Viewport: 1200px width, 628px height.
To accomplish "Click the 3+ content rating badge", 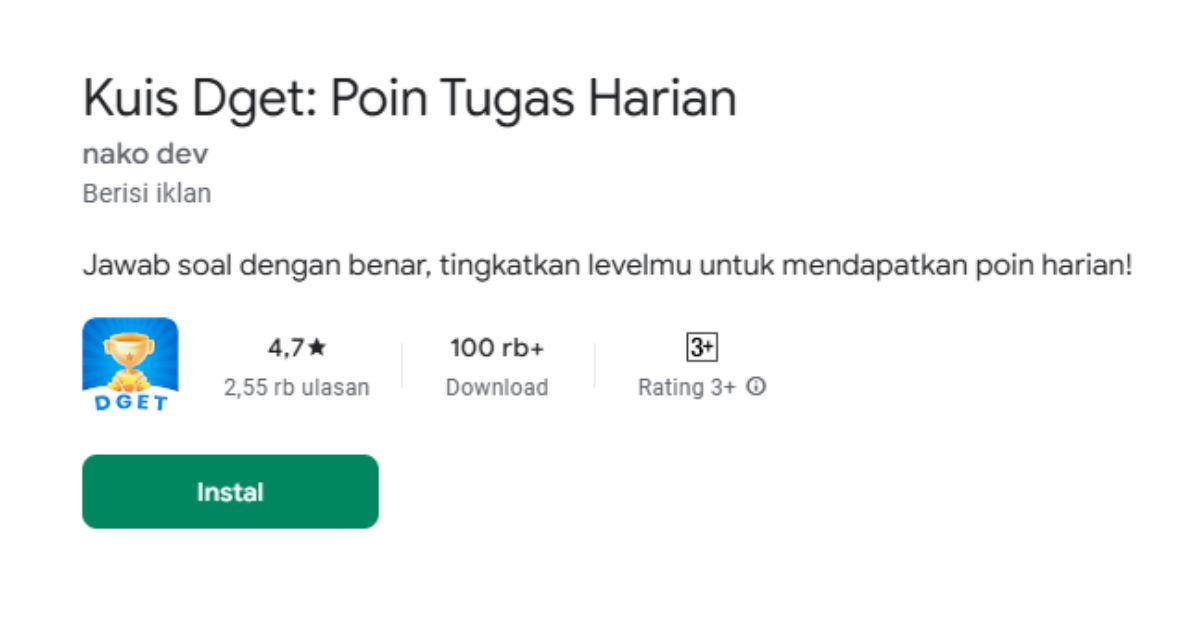I will tap(702, 347).
